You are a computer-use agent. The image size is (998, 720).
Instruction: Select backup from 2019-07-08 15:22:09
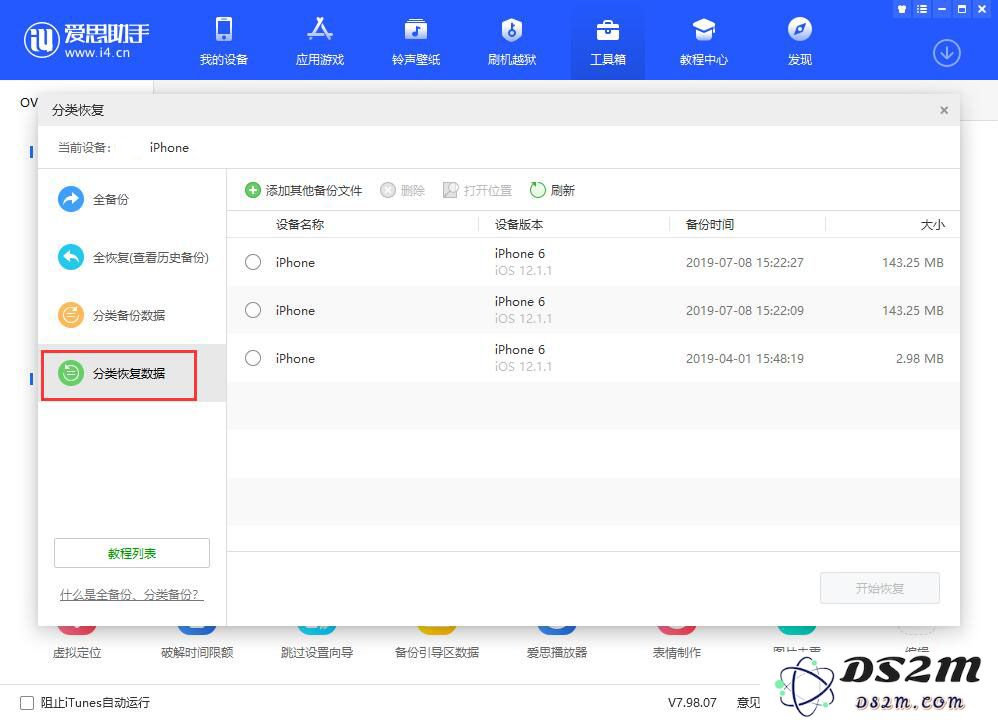coord(253,310)
